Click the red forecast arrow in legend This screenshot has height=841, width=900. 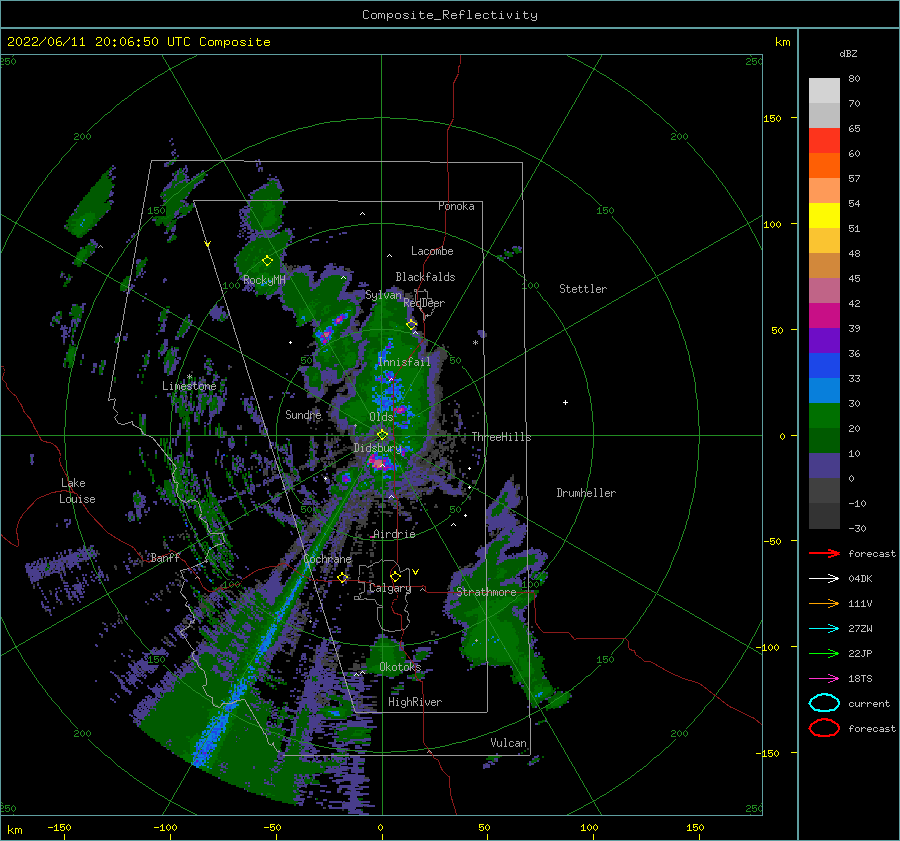click(x=824, y=553)
